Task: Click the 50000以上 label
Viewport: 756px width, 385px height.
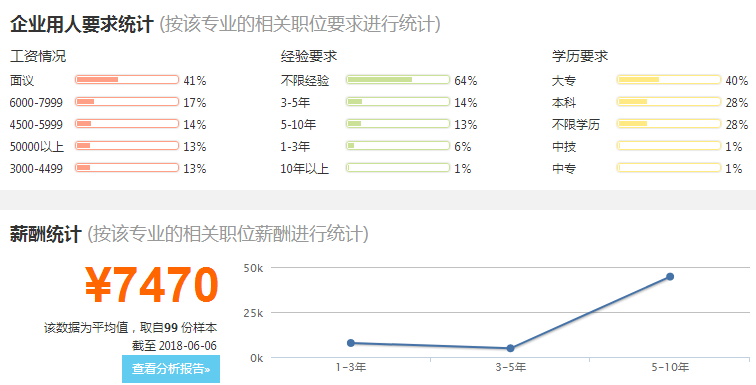Action: point(37,146)
